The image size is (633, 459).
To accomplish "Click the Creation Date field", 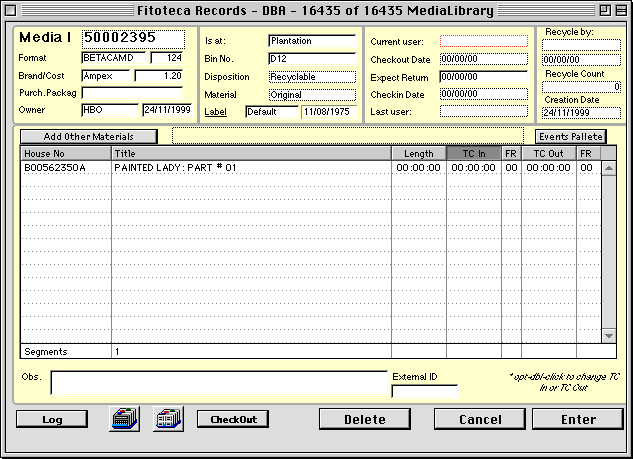I will tap(581, 113).
